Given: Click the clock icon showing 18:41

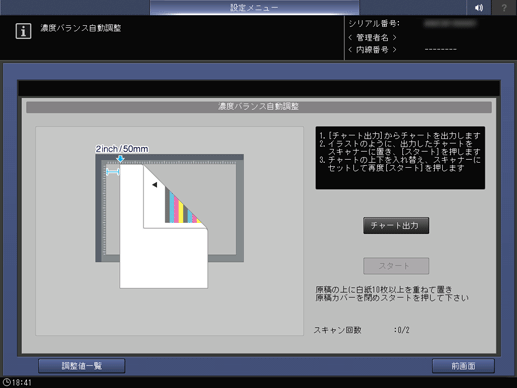Looking at the screenshot, I should [x=6, y=382].
